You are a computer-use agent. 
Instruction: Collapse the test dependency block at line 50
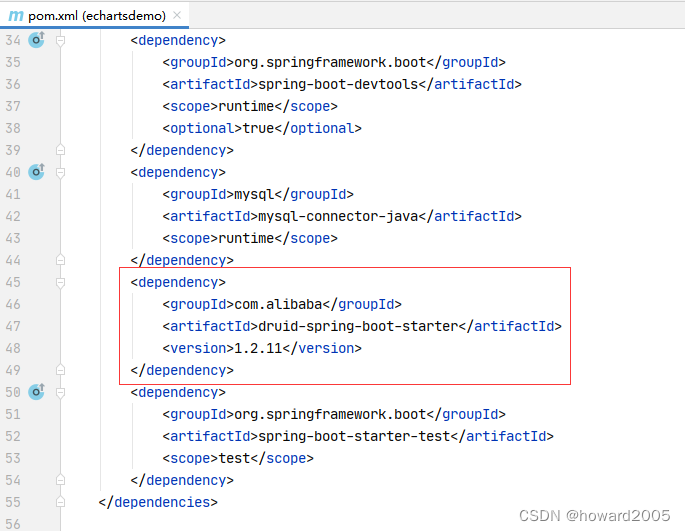tap(61, 392)
